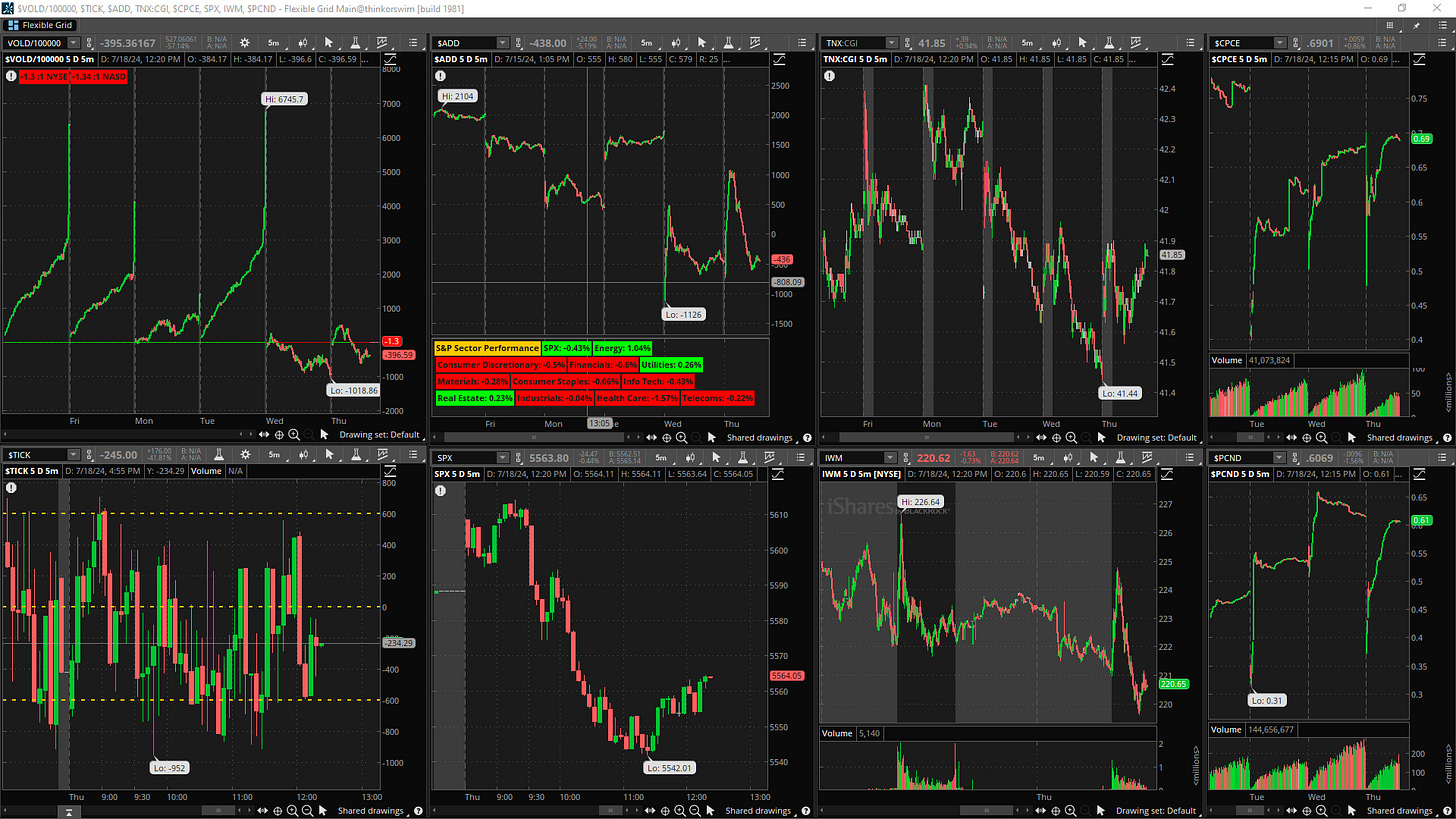Open the 5m timeframe selector in $TICK
Screen dimensions: 1456x819
[272, 456]
